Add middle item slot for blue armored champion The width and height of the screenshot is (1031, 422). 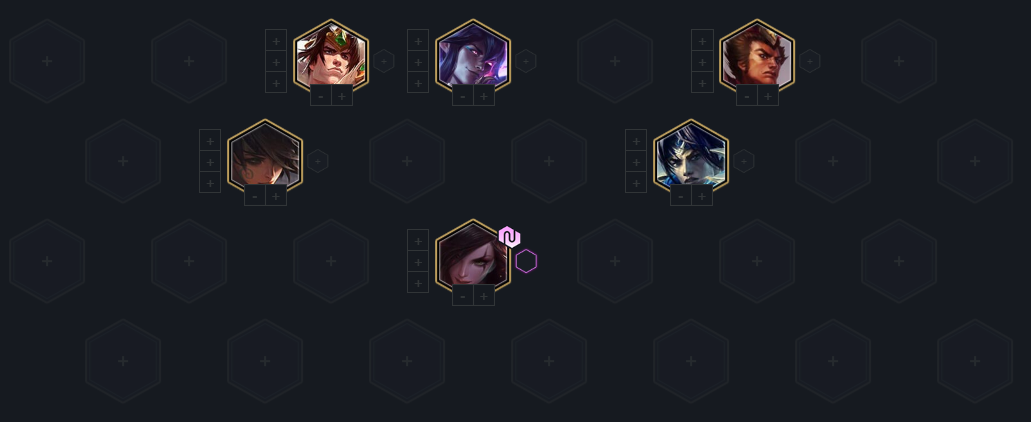tap(636, 161)
